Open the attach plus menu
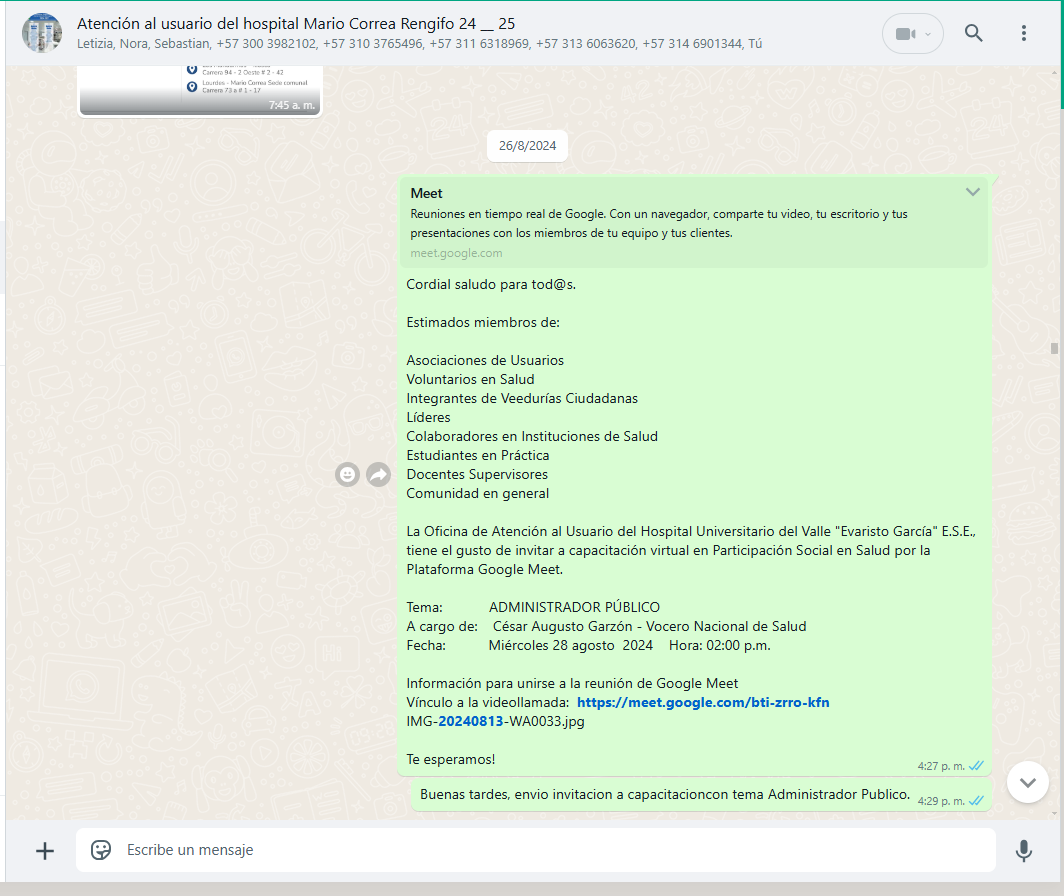 (45, 851)
